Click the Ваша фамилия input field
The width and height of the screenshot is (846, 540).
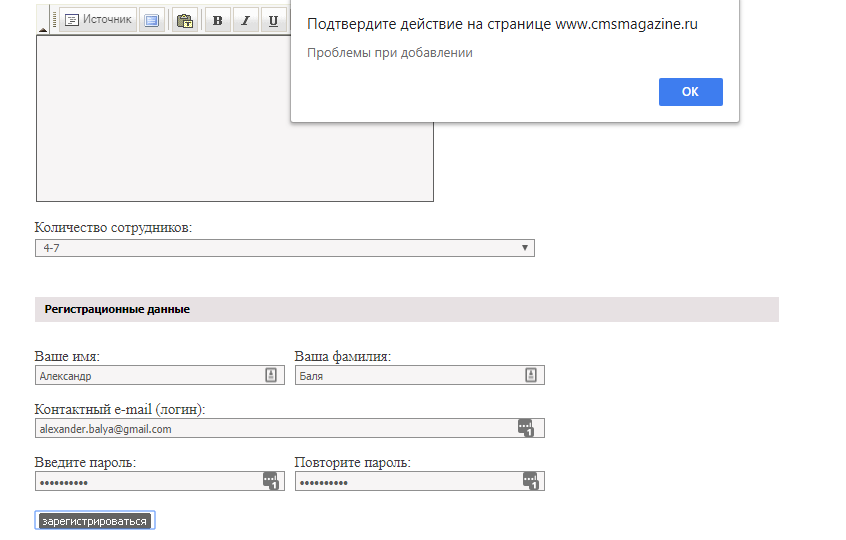point(408,376)
